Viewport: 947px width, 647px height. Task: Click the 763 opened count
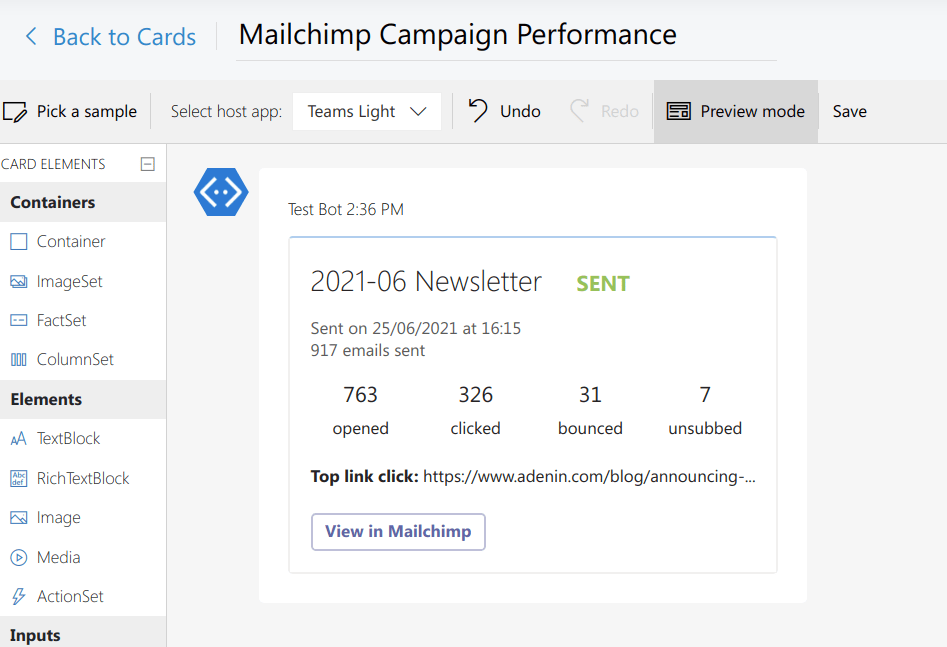[x=361, y=394]
